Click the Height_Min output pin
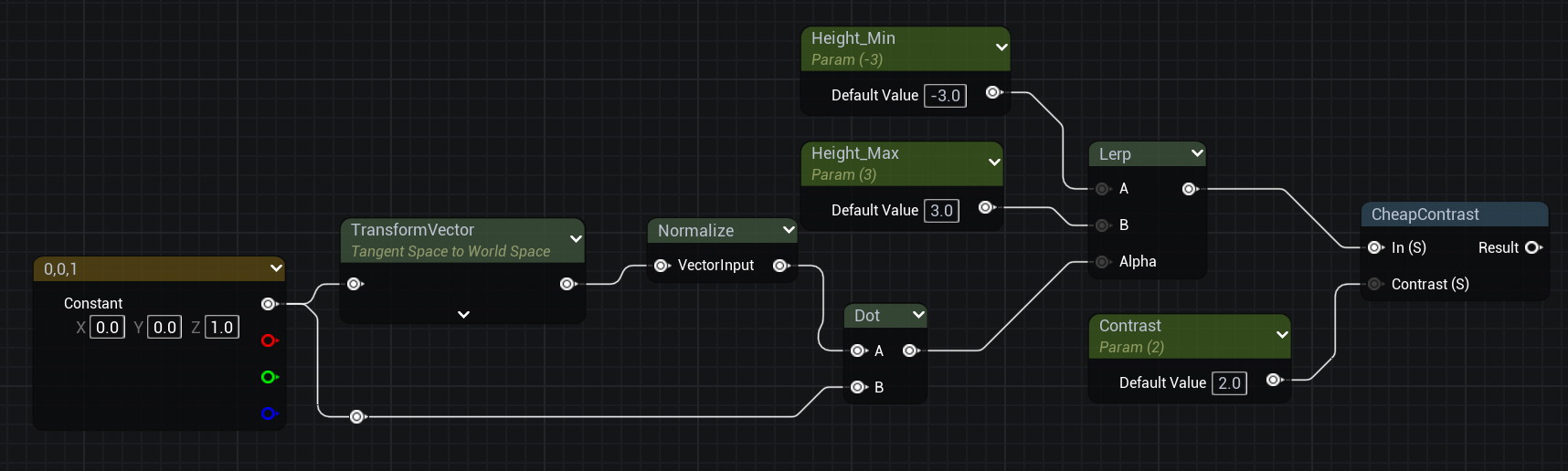This screenshot has width=1568, height=471. pyautogui.click(x=993, y=92)
